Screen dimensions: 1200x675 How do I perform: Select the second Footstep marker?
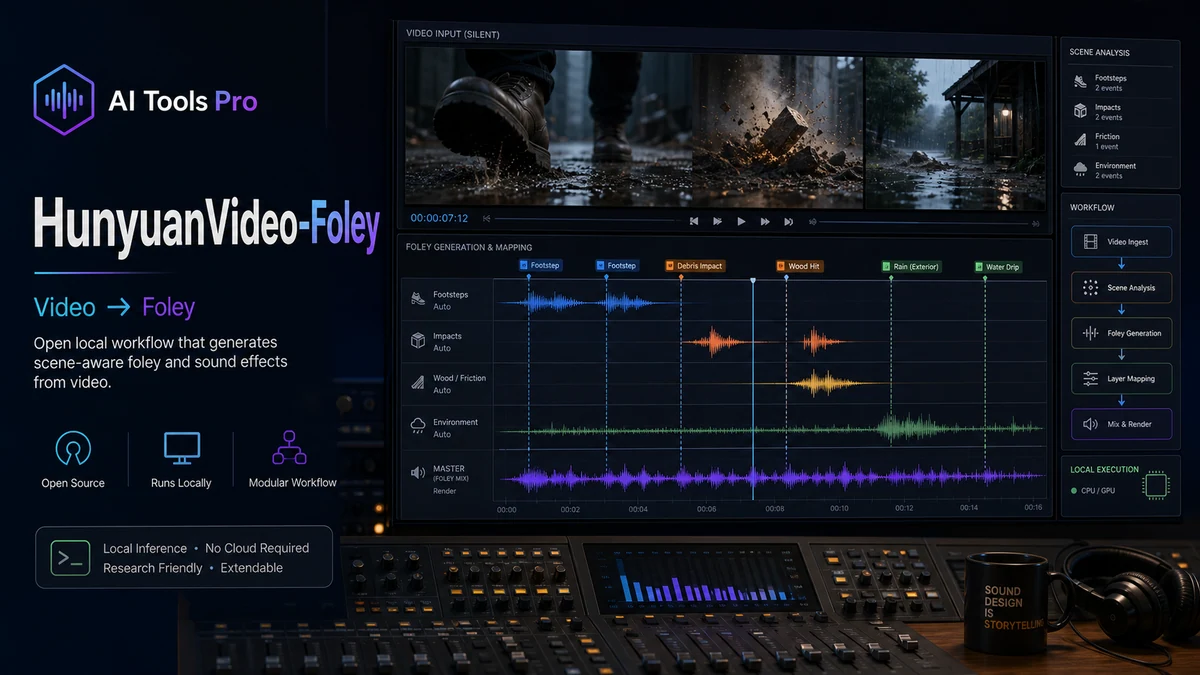click(x=617, y=266)
